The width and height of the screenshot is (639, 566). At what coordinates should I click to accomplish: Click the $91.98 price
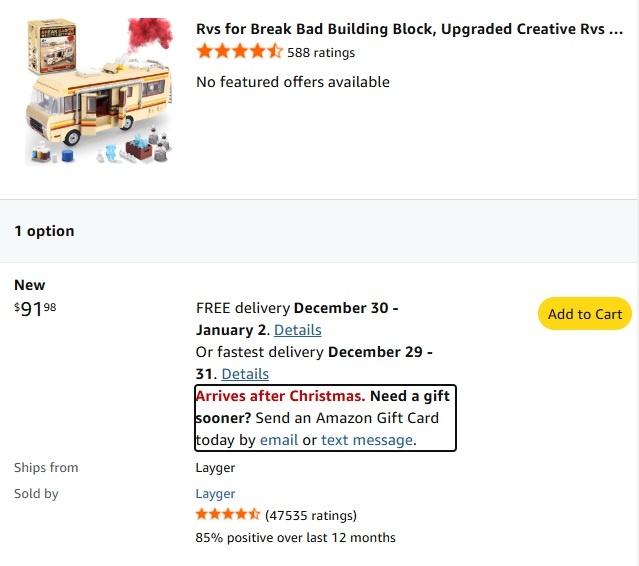(x=35, y=309)
